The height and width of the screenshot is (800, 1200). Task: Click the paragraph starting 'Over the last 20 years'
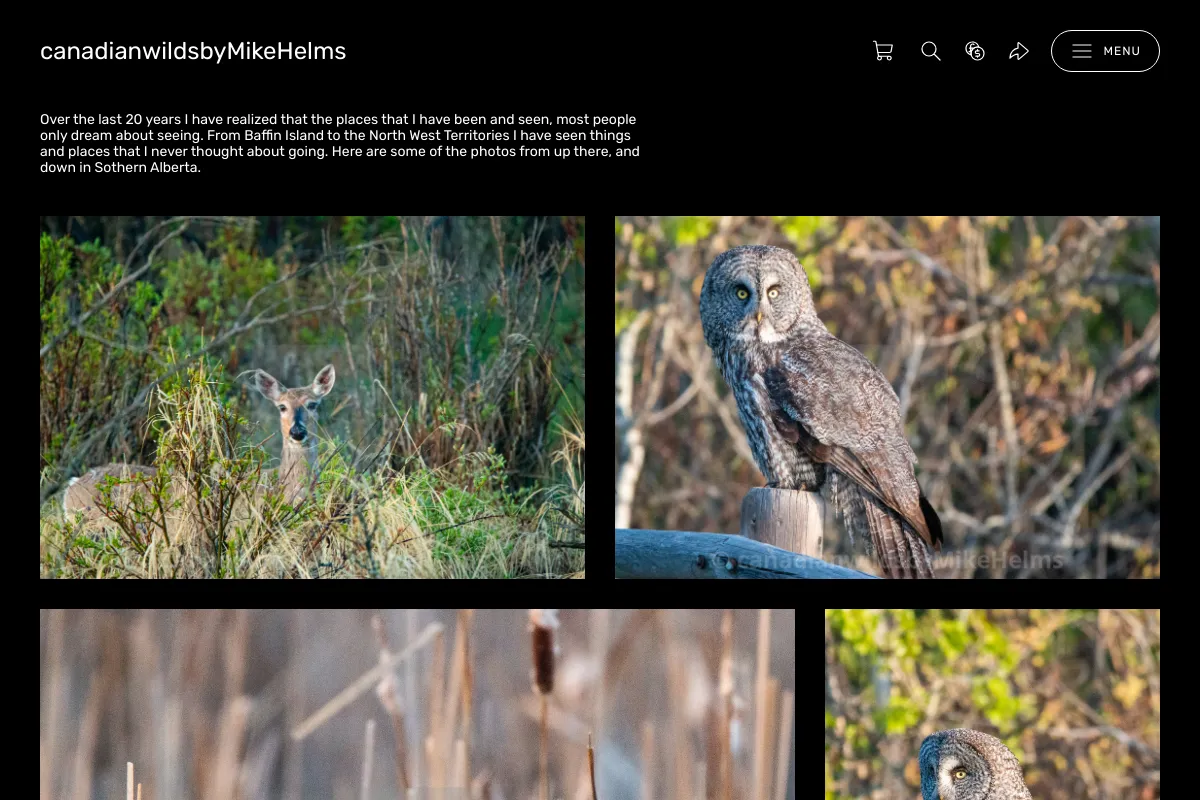coord(340,143)
